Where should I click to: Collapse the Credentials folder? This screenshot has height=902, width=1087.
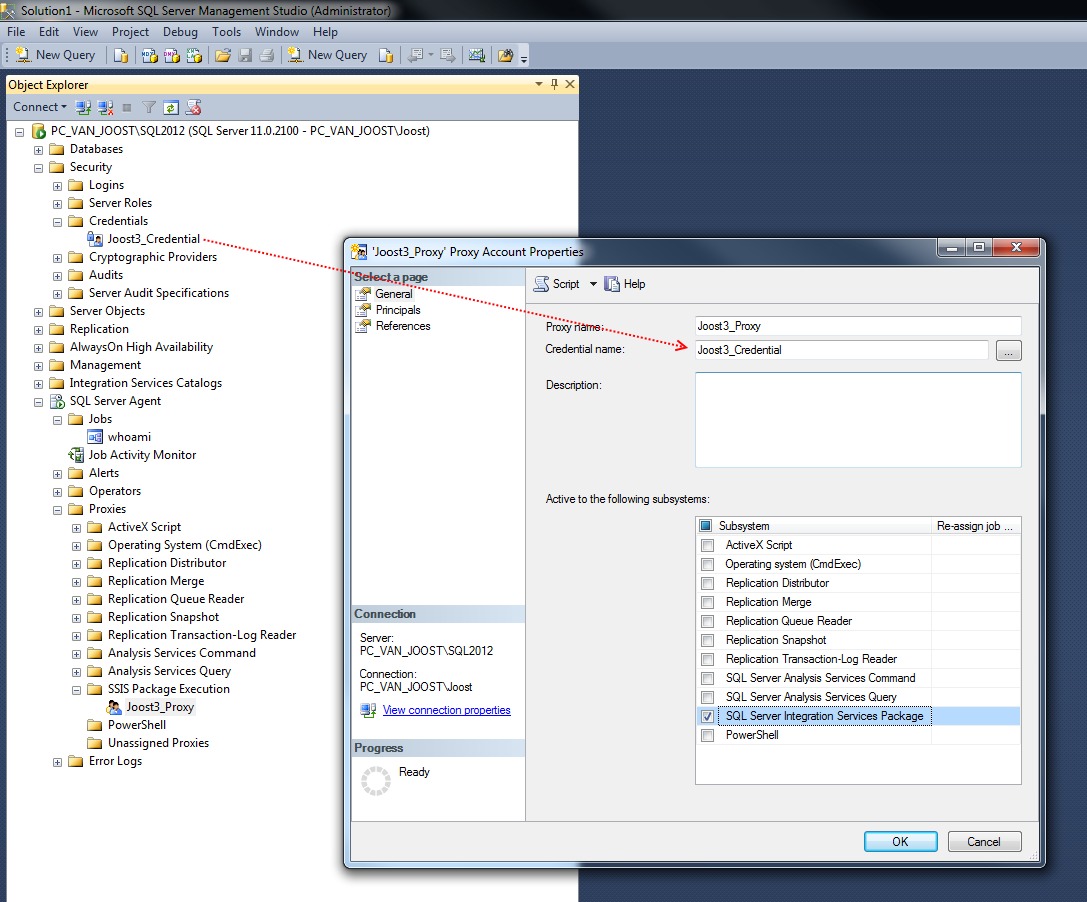pos(58,222)
